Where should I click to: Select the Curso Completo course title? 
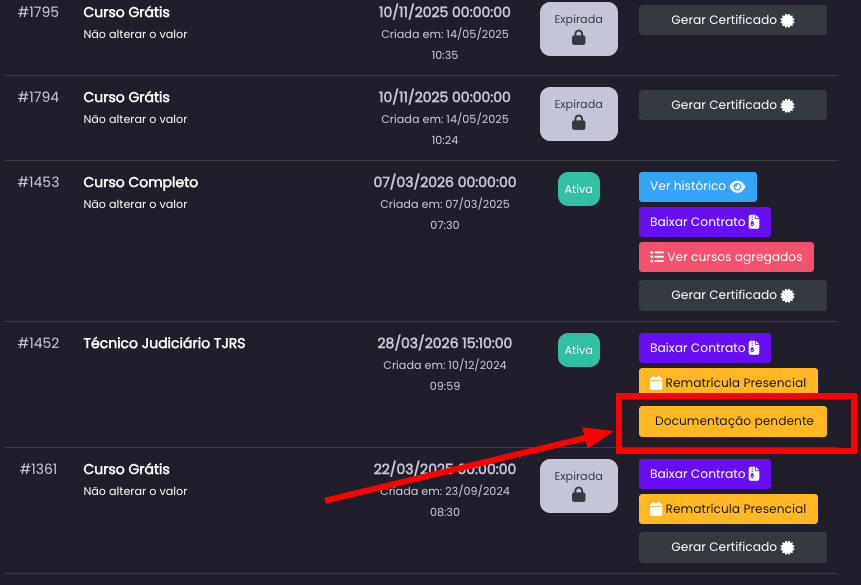[x=141, y=182]
